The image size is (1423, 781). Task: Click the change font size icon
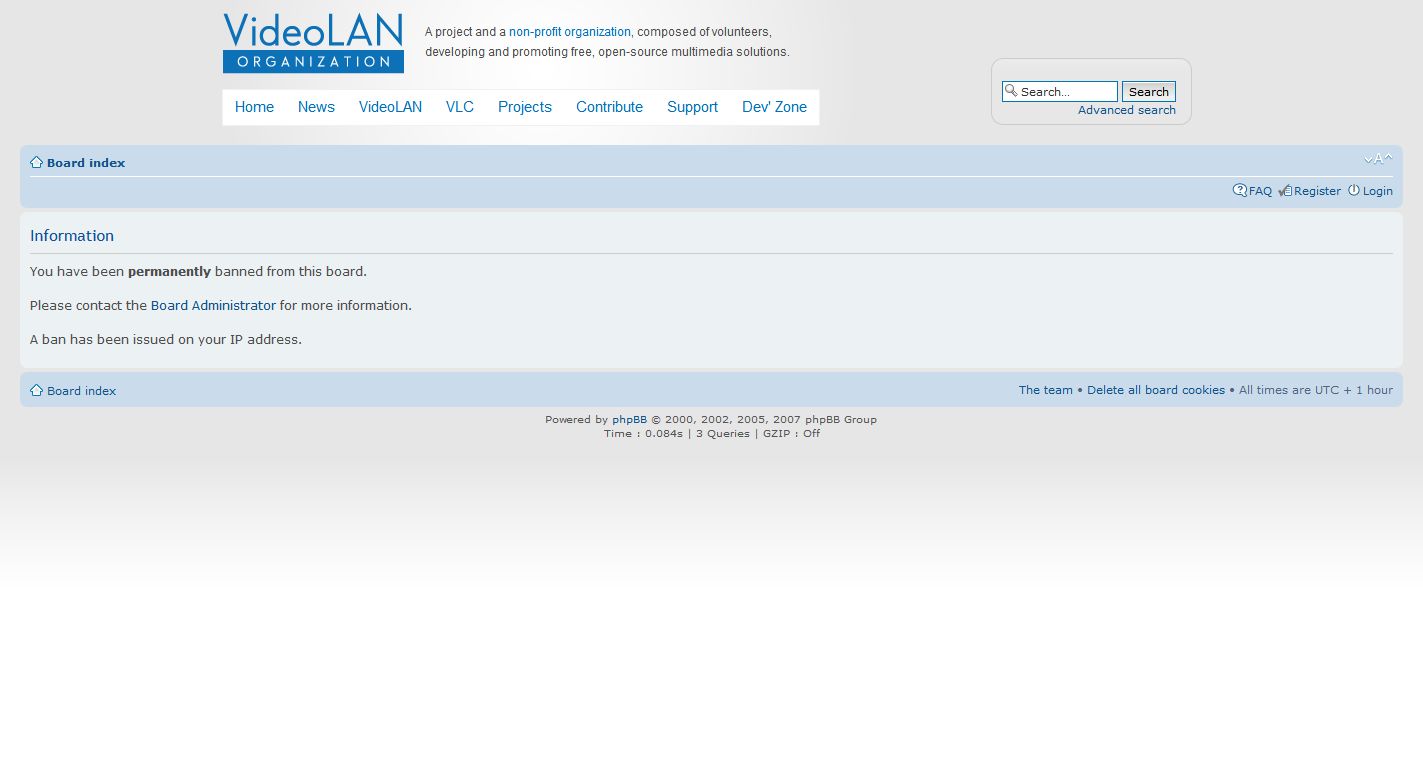click(1377, 160)
